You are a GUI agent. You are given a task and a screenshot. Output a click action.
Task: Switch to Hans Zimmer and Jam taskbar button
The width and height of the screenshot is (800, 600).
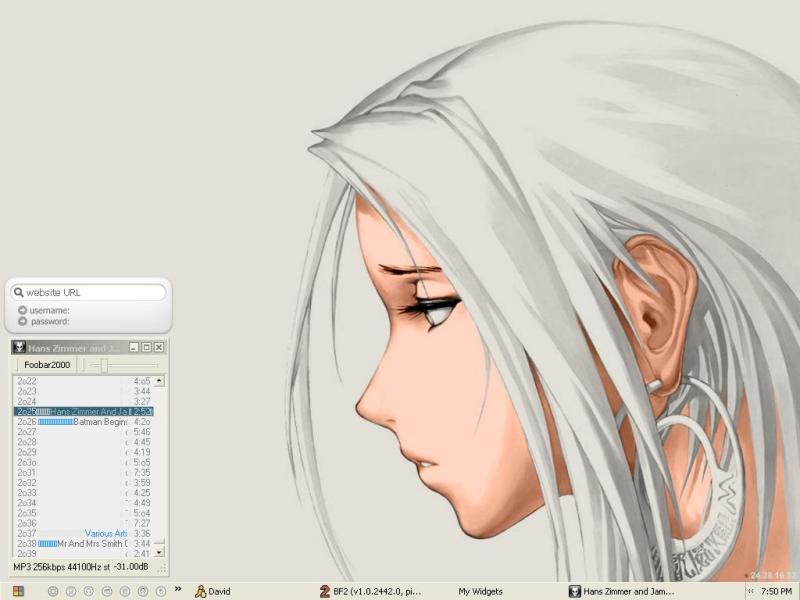click(x=622, y=591)
